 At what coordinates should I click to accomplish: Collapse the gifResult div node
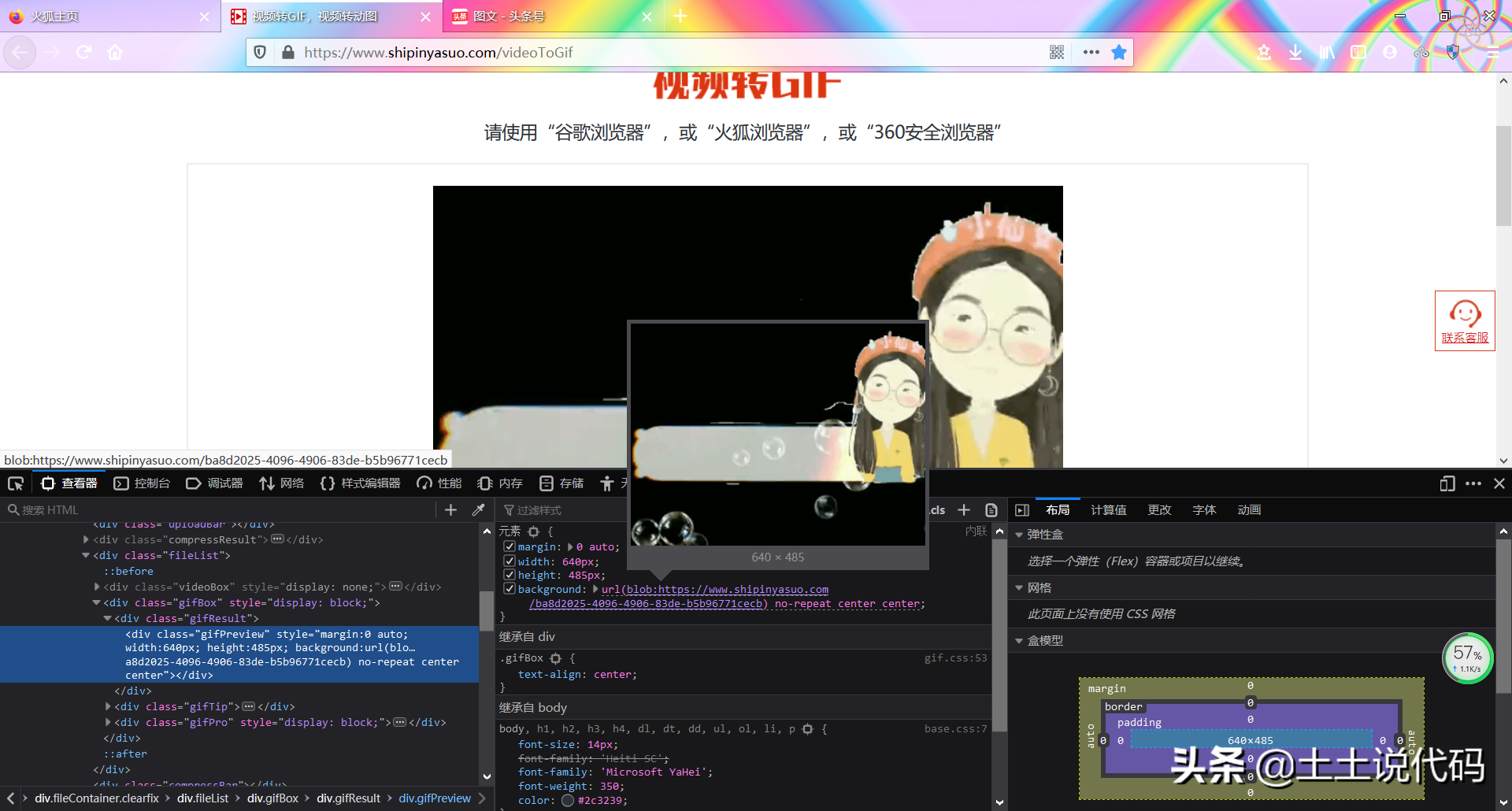click(107, 618)
